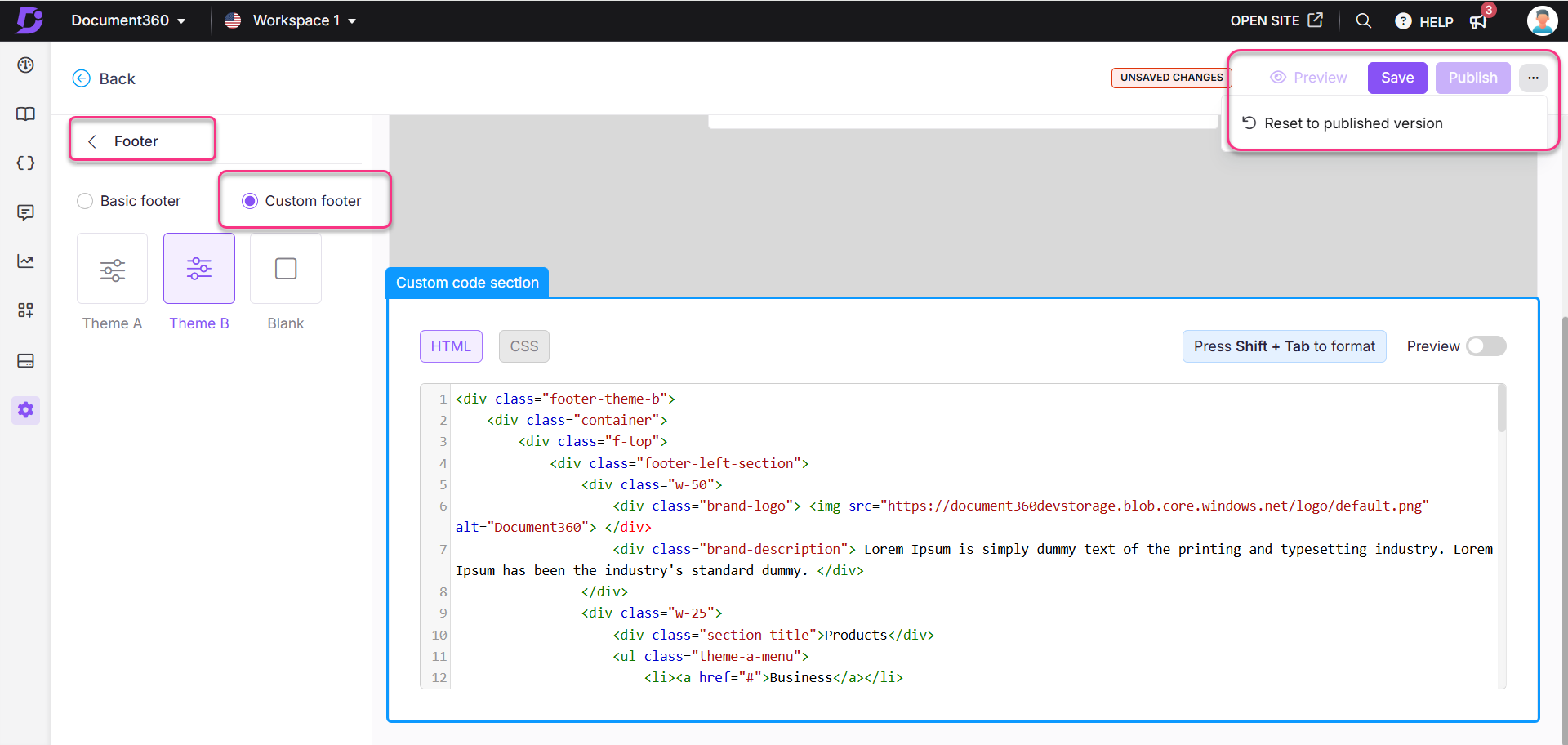The image size is (1568, 745).
Task: Open the Analytics chart icon in the sidebar
Action: [x=25, y=261]
